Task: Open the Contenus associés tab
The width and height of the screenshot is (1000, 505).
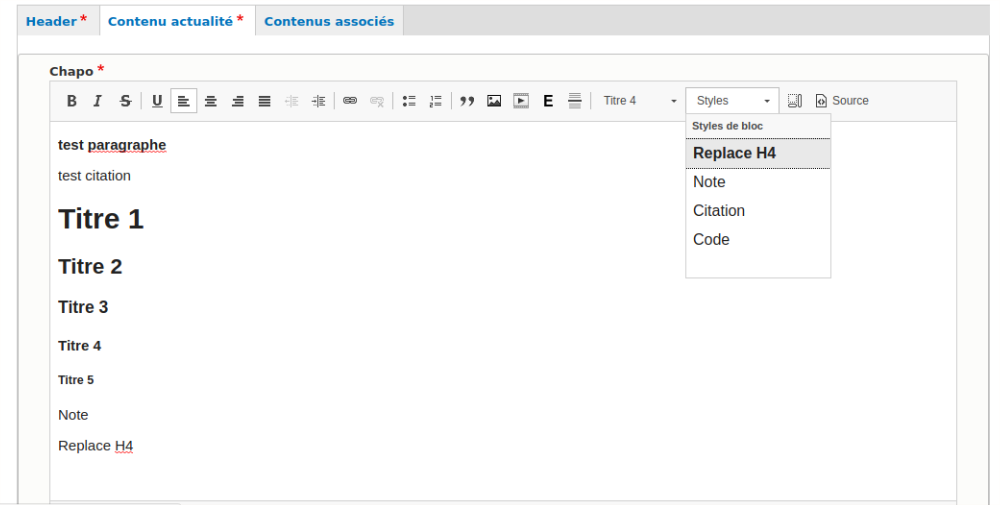Action: click(x=329, y=21)
